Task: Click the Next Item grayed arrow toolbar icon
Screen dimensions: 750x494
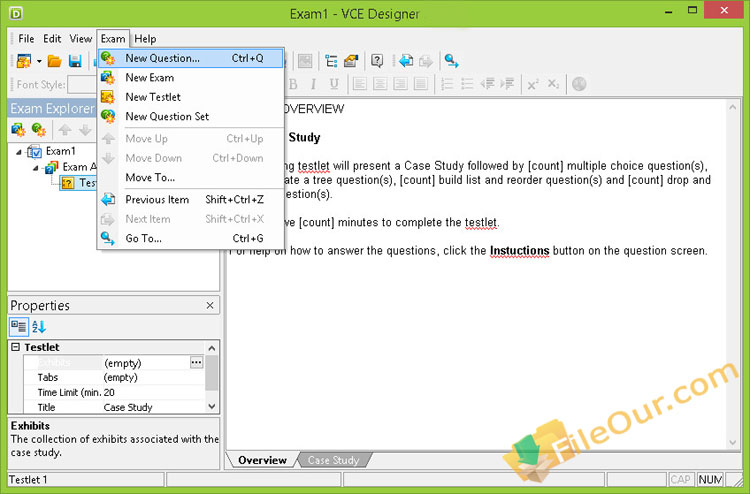Action: click(426, 61)
